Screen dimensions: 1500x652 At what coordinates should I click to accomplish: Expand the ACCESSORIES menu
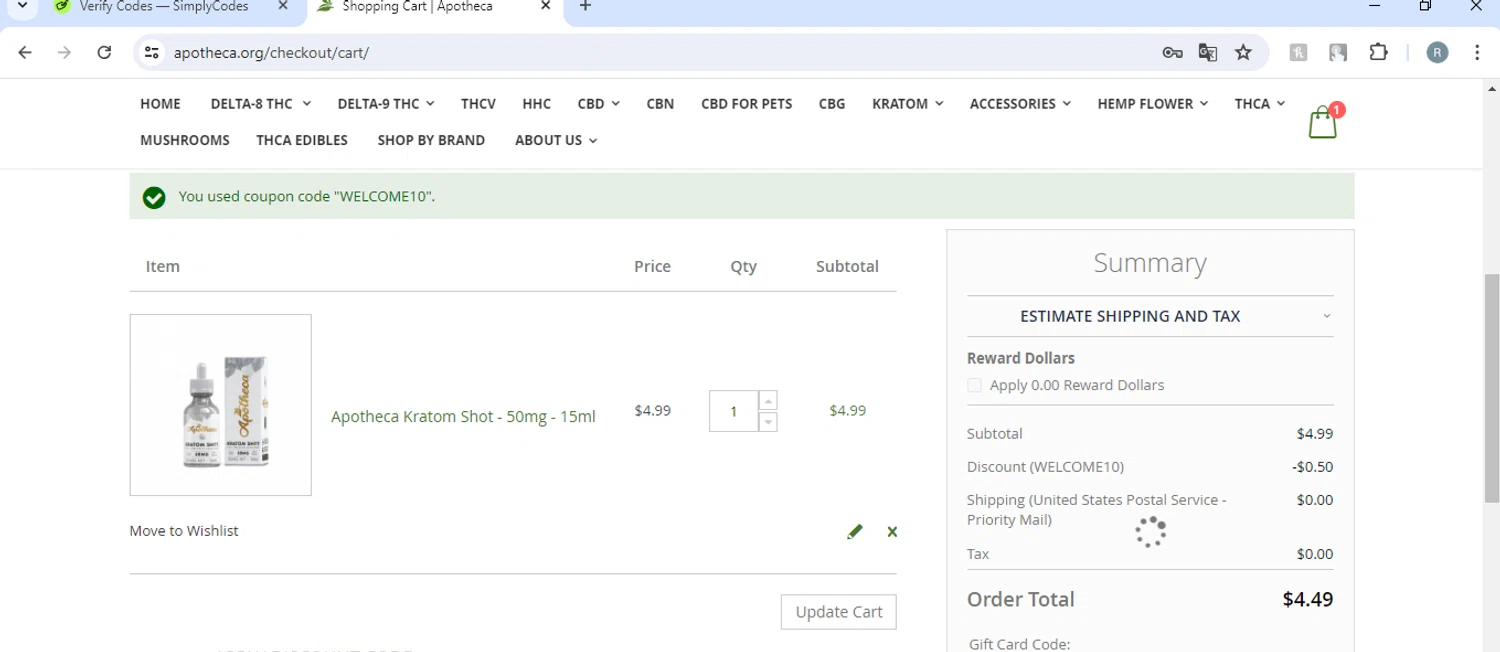pos(1020,104)
